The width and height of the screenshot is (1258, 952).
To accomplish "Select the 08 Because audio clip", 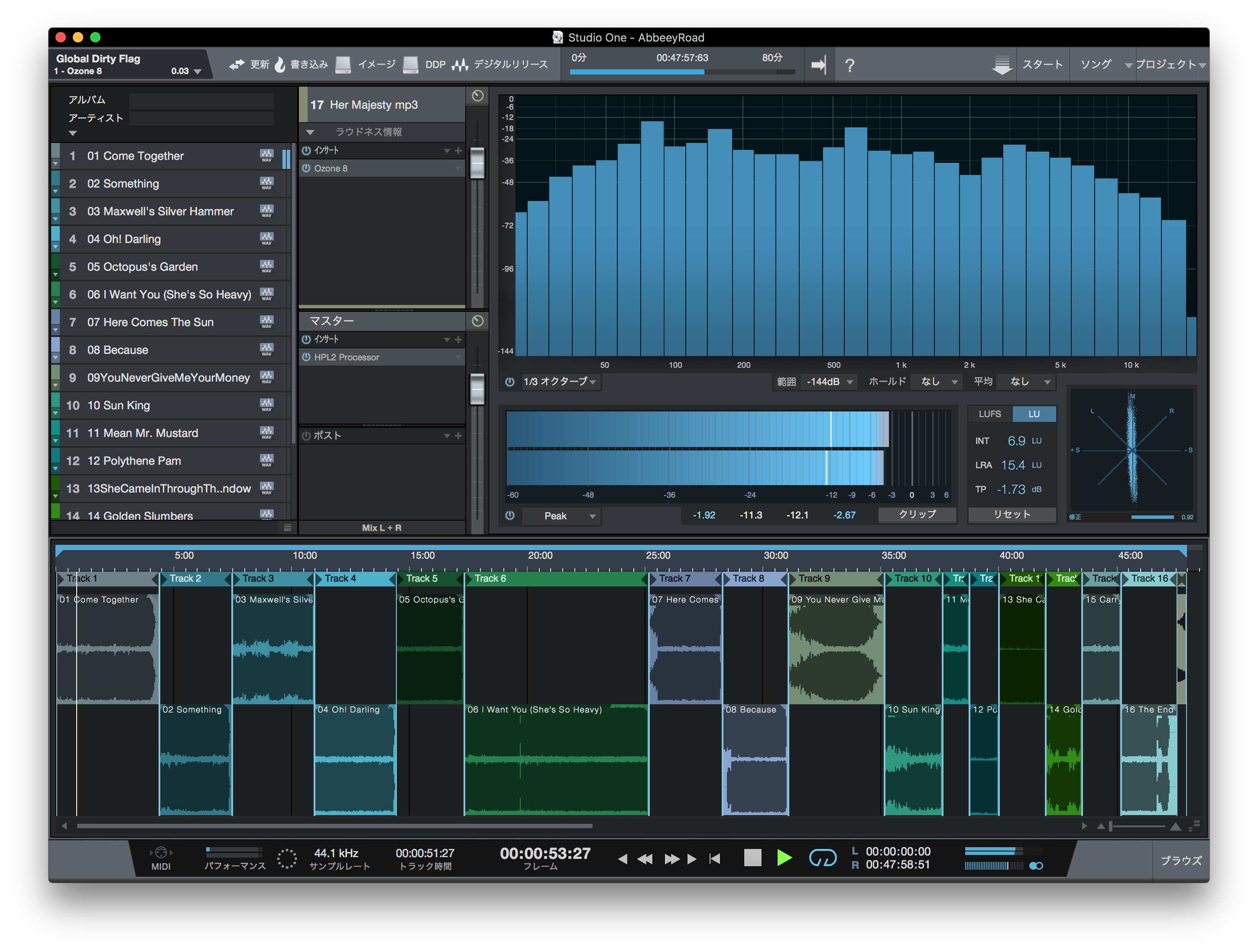I will (x=755, y=760).
